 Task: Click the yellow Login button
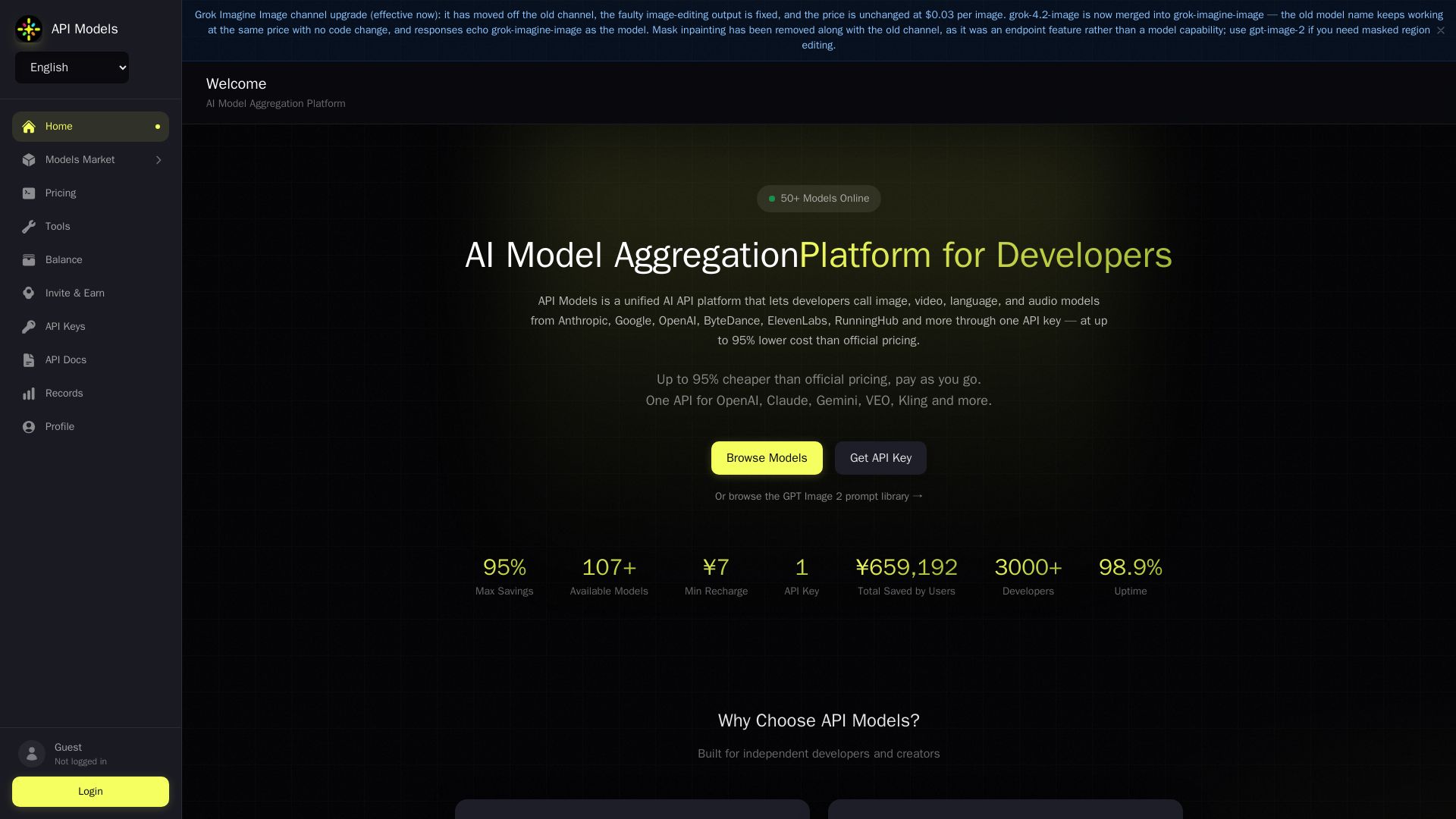(x=90, y=792)
